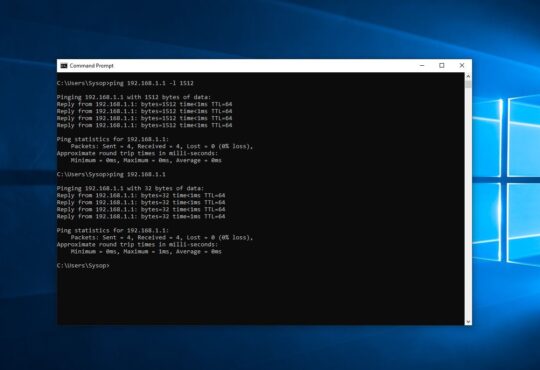Click the scrollbar up arrow

[468, 76]
